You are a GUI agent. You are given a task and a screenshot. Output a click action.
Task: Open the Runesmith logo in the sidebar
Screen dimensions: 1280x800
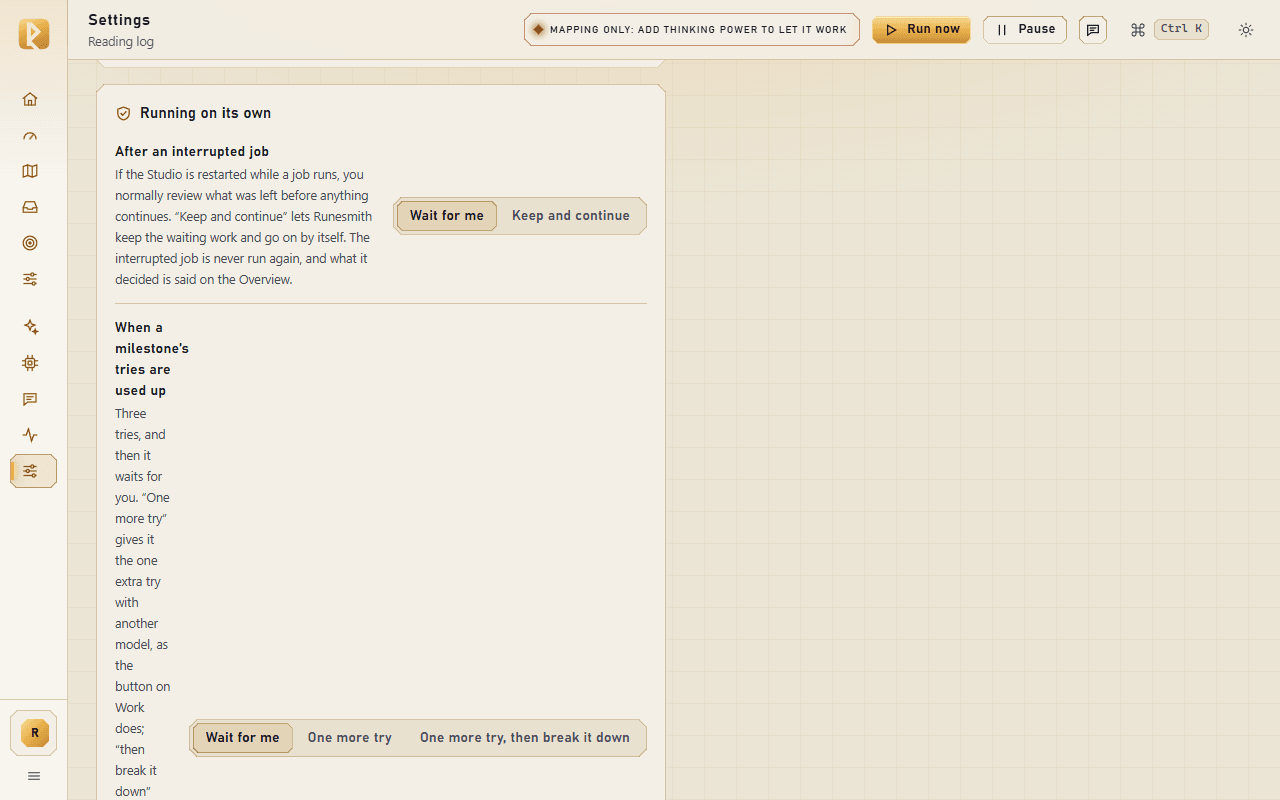point(33,34)
